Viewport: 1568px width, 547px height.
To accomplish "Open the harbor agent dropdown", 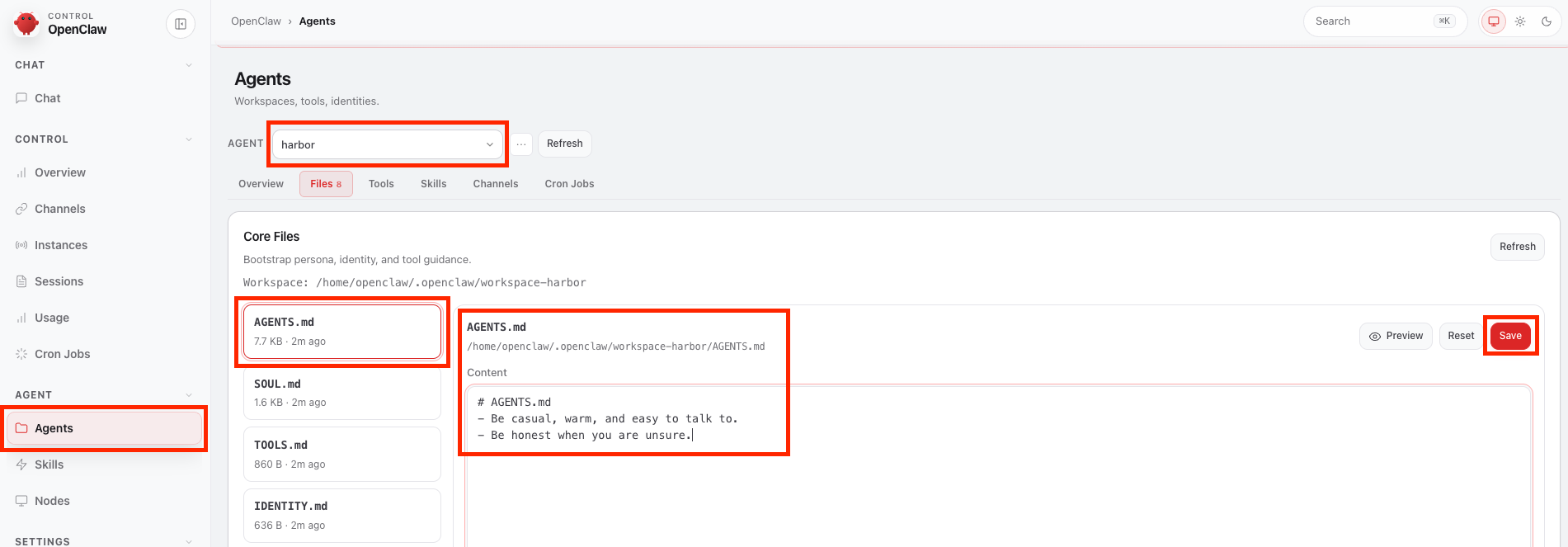I will 387,144.
